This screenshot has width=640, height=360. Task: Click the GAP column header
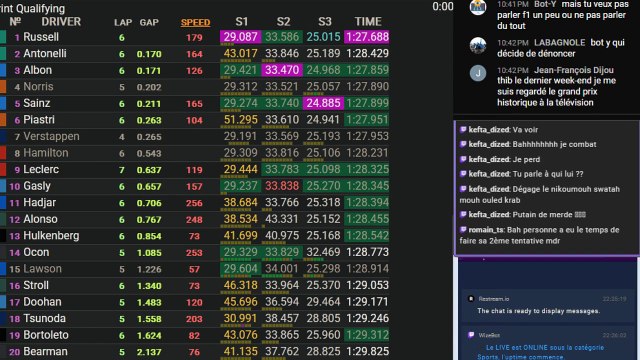[x=149, y=22]
